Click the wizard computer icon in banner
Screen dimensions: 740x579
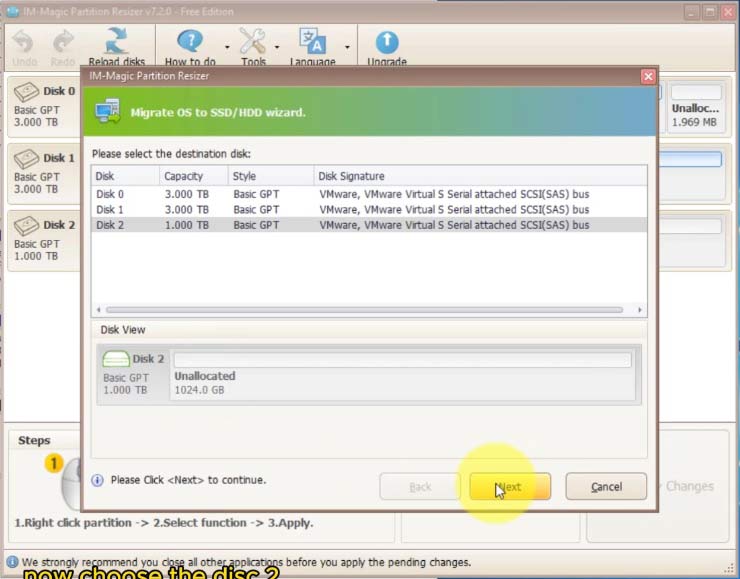108,111
